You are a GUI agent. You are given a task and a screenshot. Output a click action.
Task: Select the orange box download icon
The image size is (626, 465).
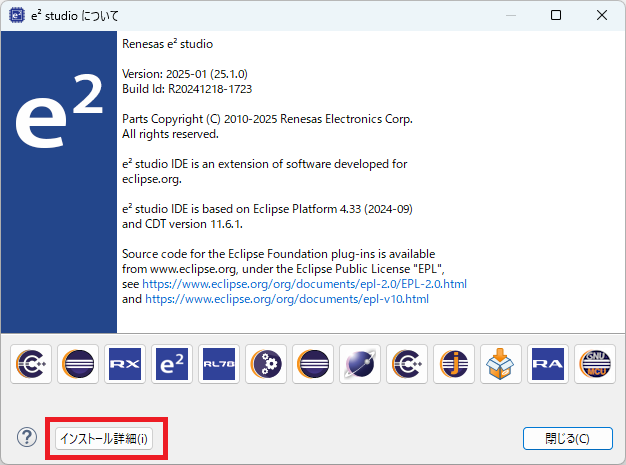[501, 364]
